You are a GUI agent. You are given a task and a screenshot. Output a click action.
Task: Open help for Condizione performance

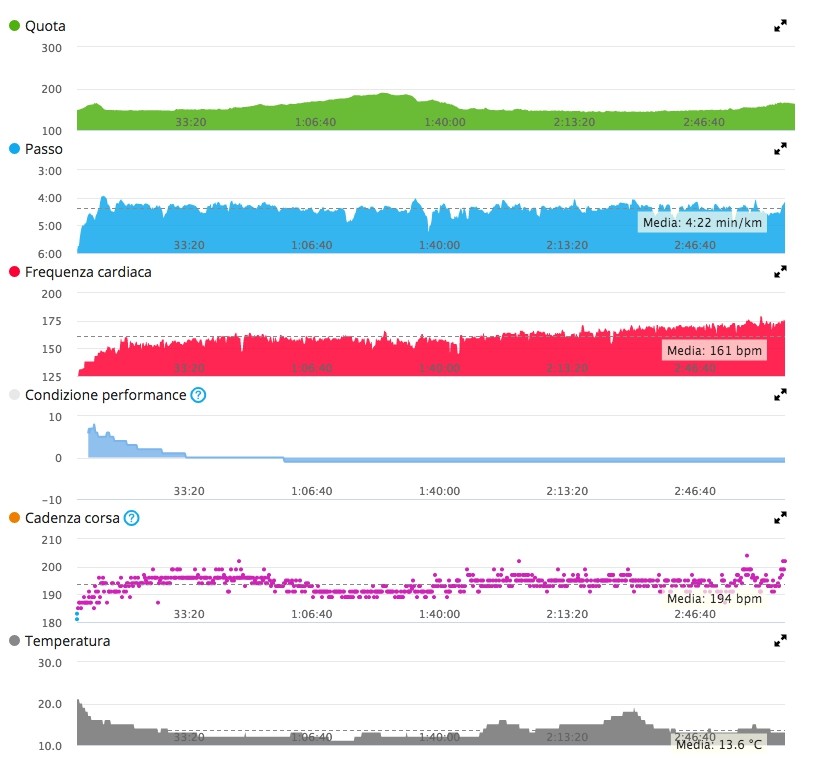(198, 395)
